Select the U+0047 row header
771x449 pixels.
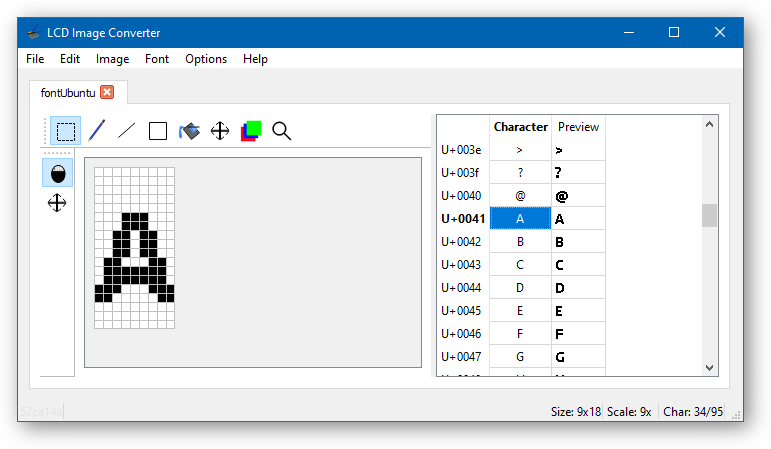pos(463,357)
